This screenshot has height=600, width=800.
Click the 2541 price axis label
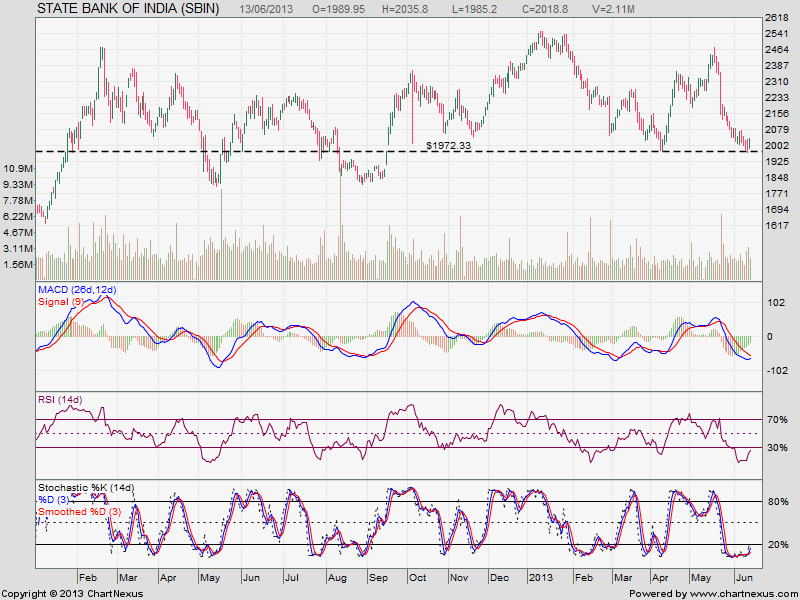[x=777, y=34]
